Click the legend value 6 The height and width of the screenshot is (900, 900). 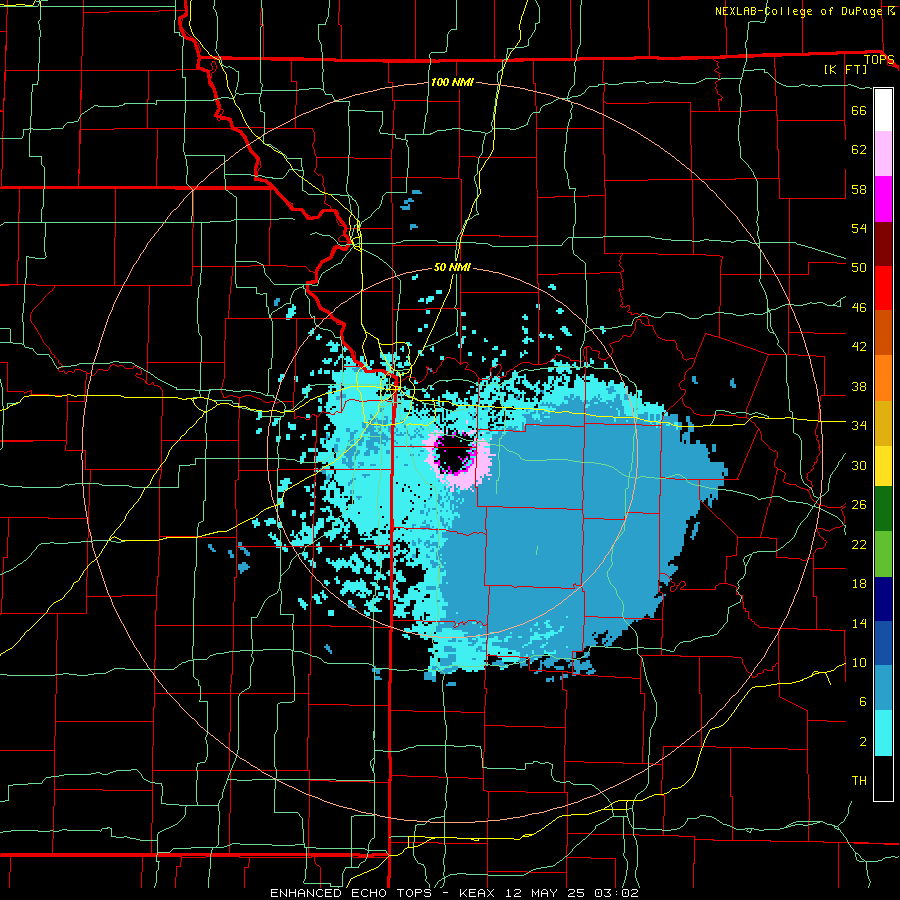(862, 702)
